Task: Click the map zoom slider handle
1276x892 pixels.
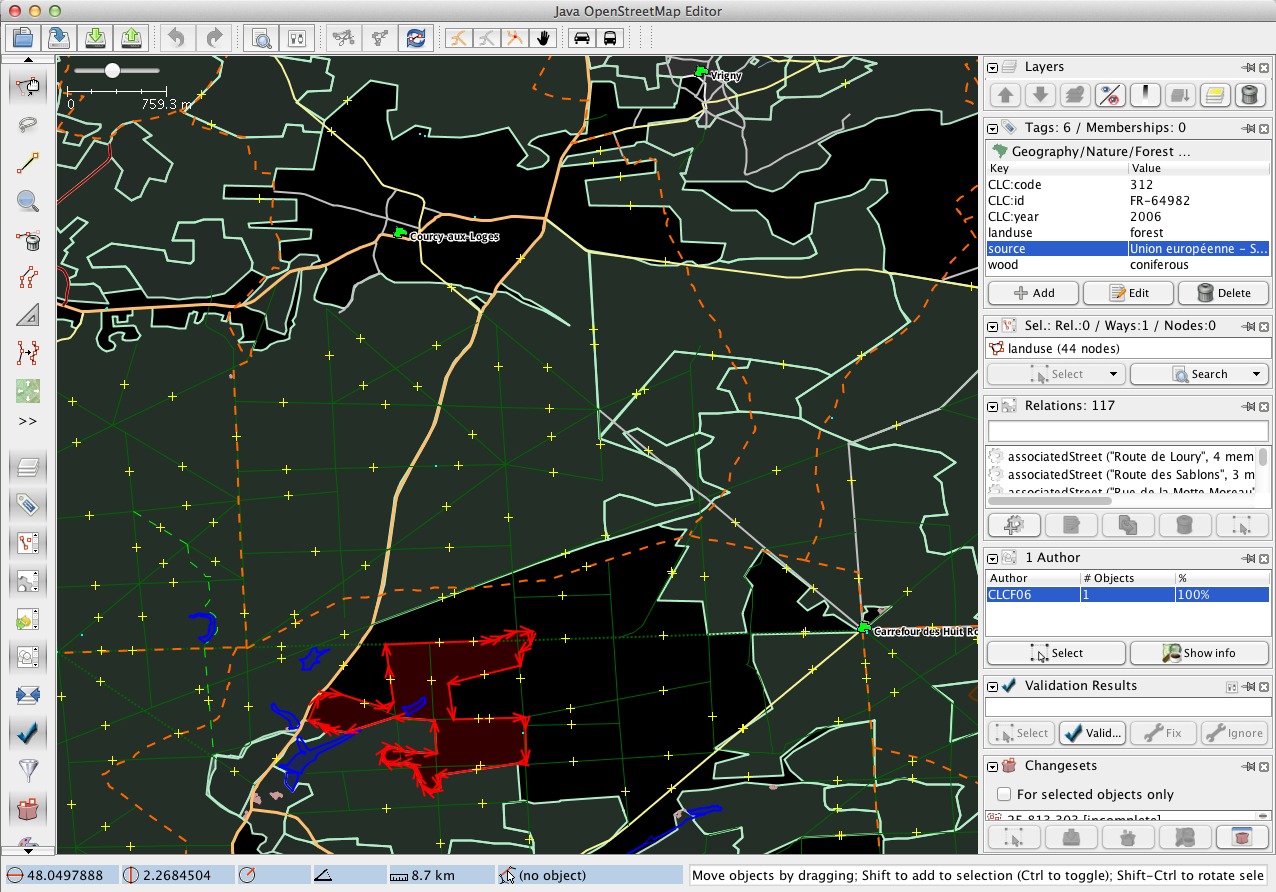Action: (112, 70)
